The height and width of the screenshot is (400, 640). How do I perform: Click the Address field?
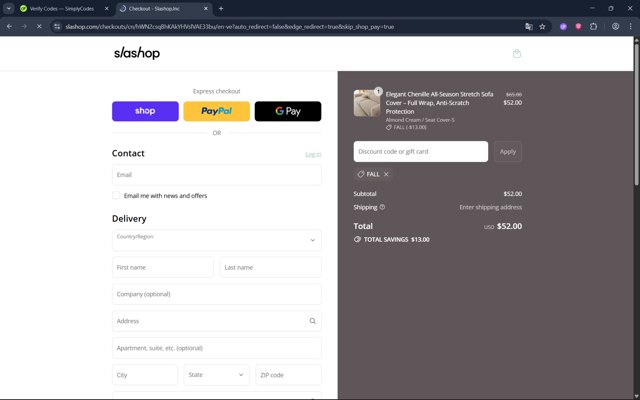coord(217,321)
